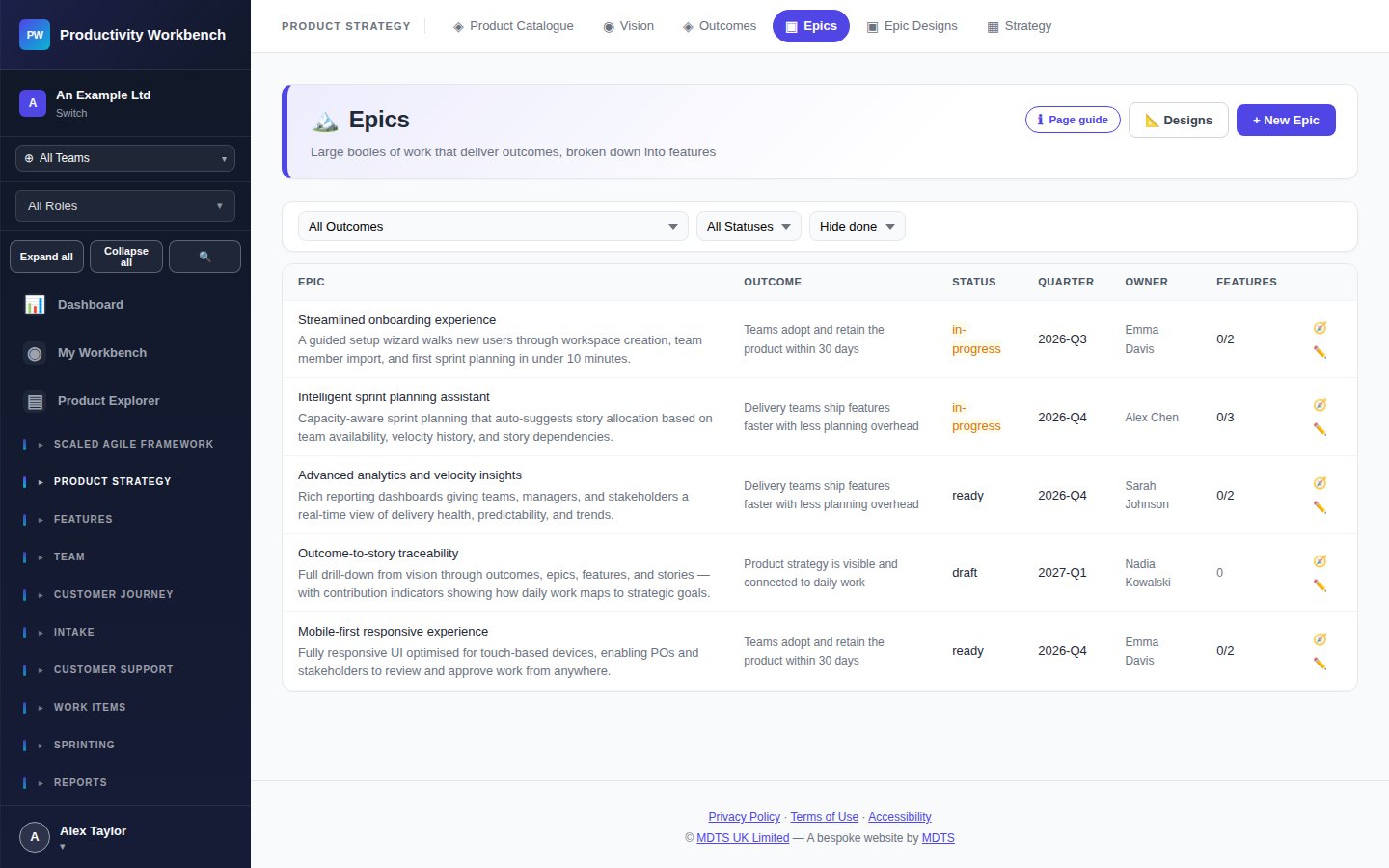The width and height of the screenshot is (1389, 868).
Task: Open the Accessibility link
Action: 900,817
